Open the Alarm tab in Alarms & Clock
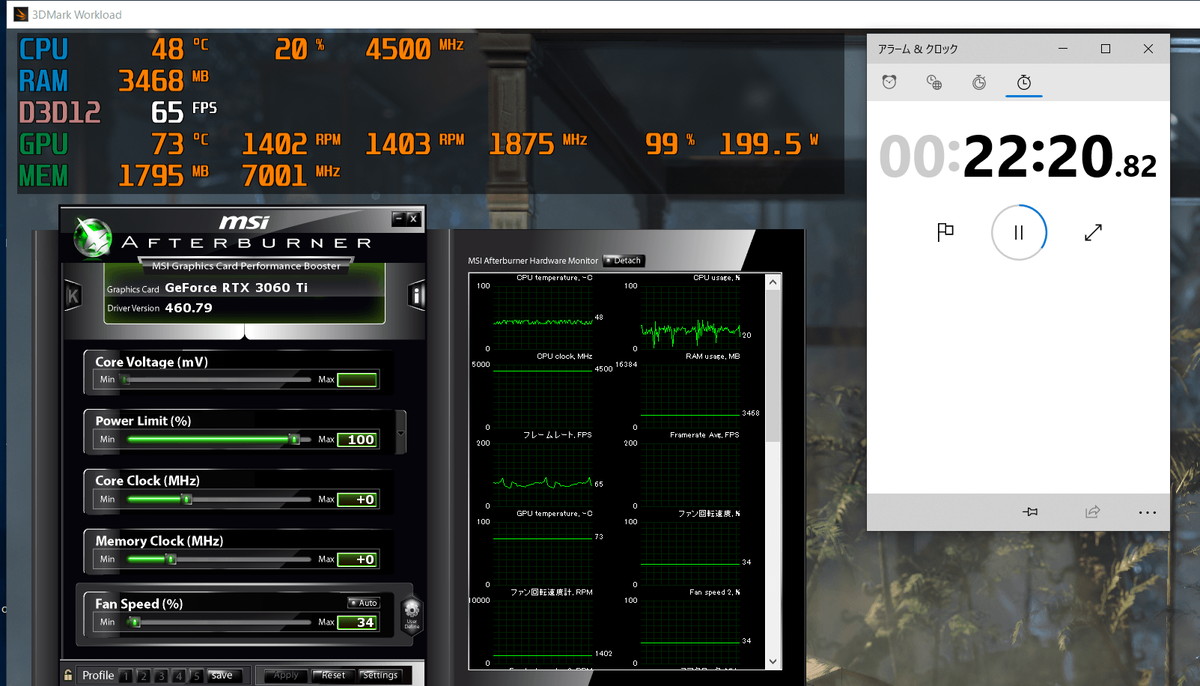 coord(889,82)
